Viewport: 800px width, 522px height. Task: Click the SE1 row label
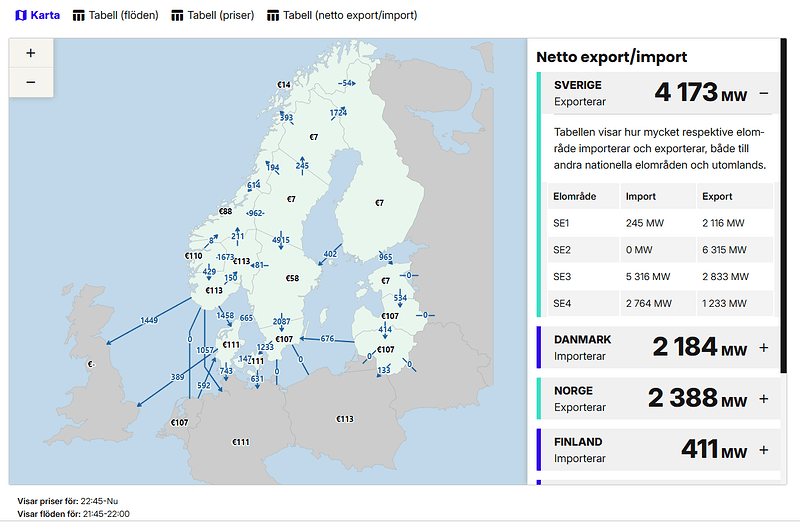click(561, 223)
